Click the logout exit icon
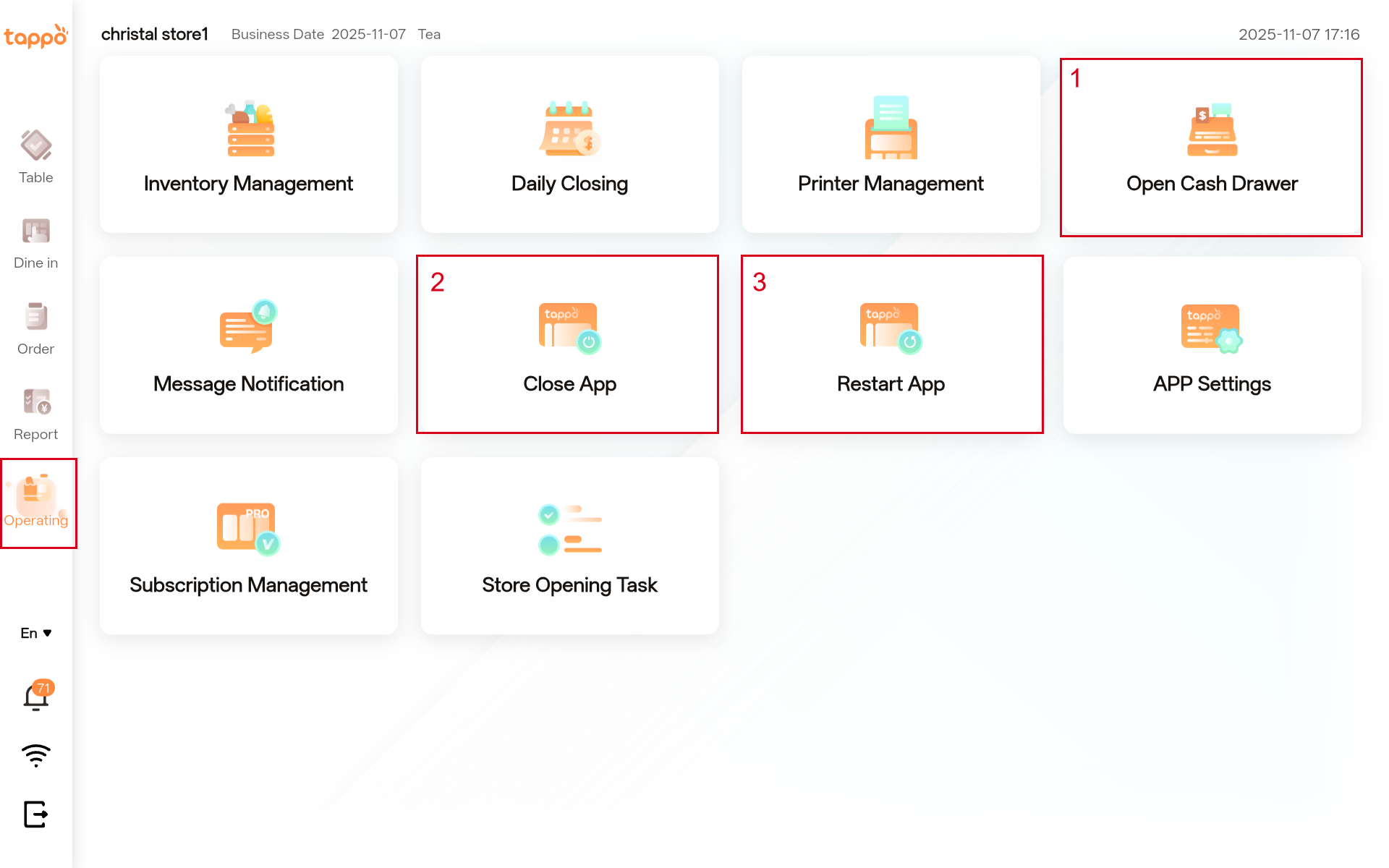 point(36,814)
